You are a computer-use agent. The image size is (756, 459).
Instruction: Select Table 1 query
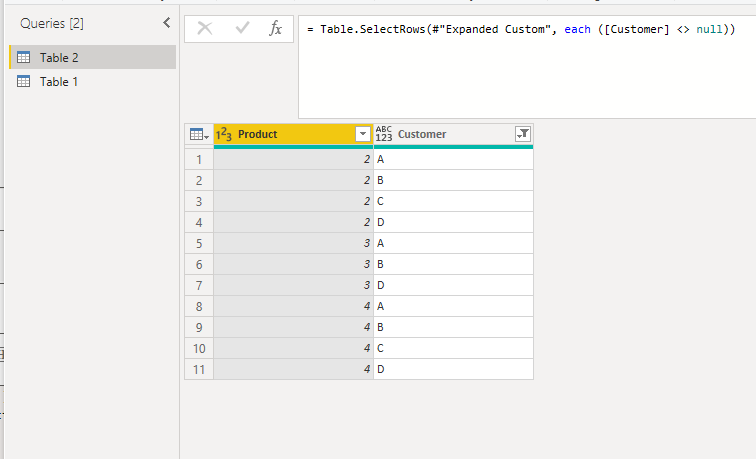[x=93, y=81]
